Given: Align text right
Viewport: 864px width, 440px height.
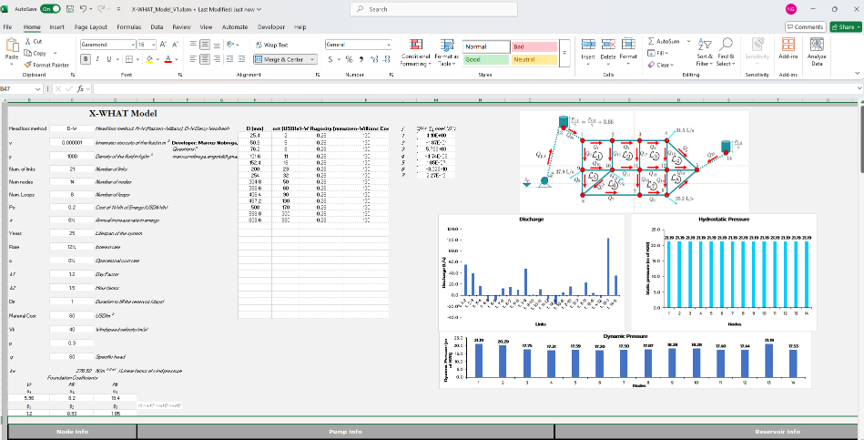Looking at the screenshot, I should pyautogui.click(x=217, y=59).
